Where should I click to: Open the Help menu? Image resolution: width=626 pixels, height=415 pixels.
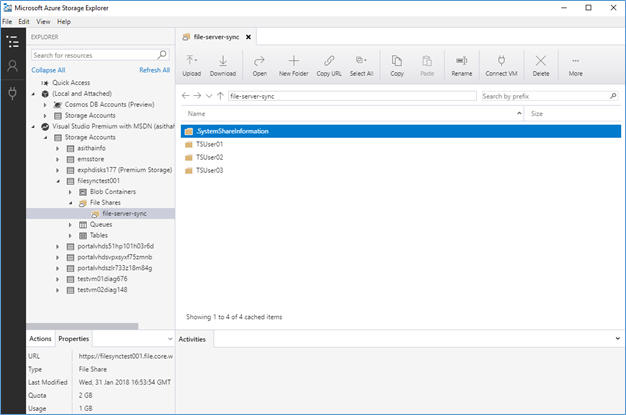click(63, 22)
